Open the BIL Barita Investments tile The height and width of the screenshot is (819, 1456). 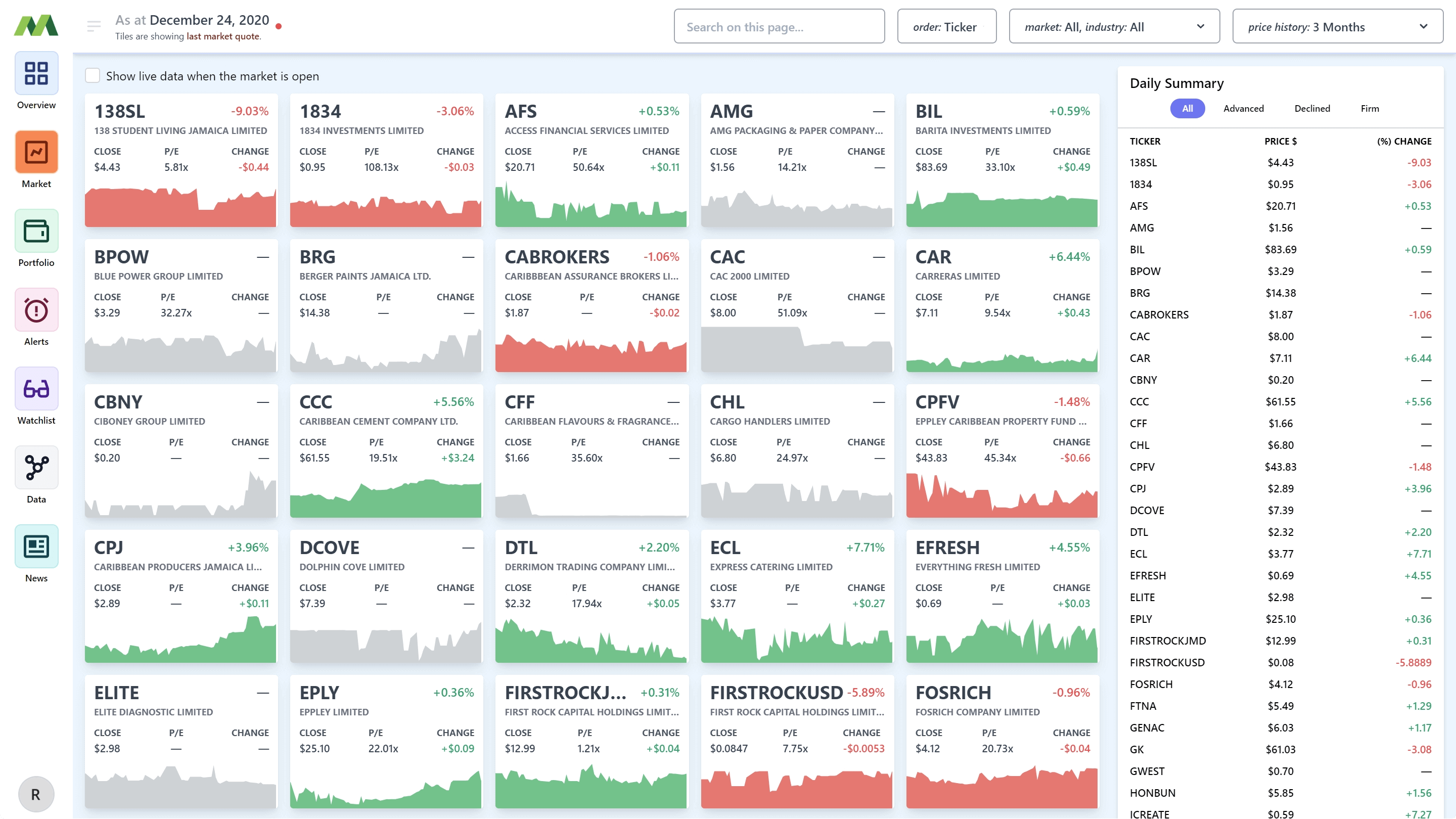1002,161
